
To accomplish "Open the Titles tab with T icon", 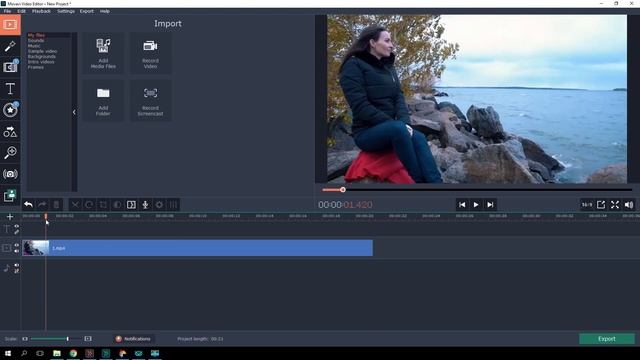I will [x=10, y=89].
